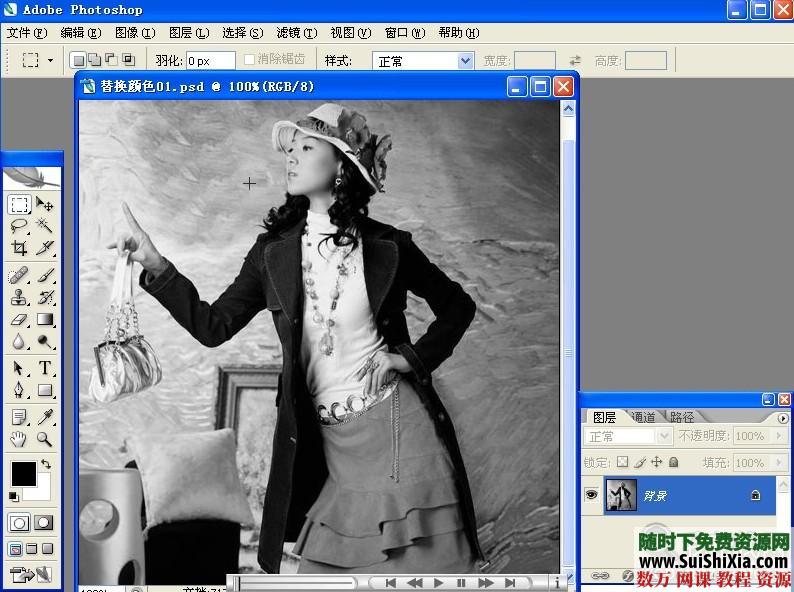Pick the Crop tool

[x=19, y=248]
